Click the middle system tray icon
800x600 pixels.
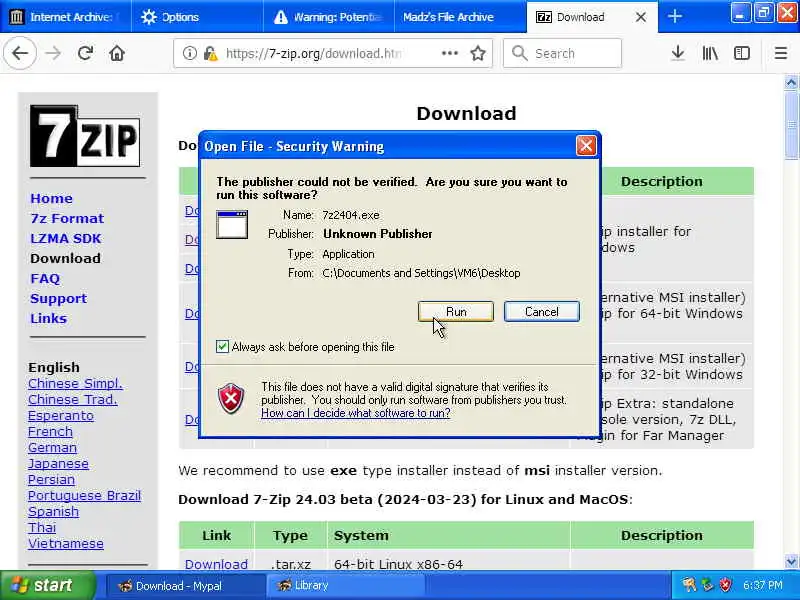pos(707,585)
